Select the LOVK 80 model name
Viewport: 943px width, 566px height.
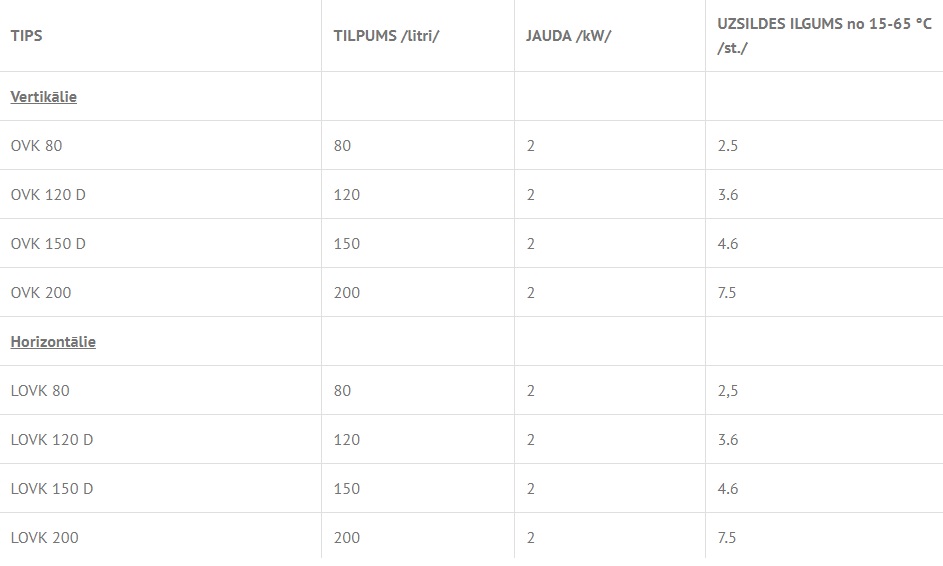tap(40, 391)
